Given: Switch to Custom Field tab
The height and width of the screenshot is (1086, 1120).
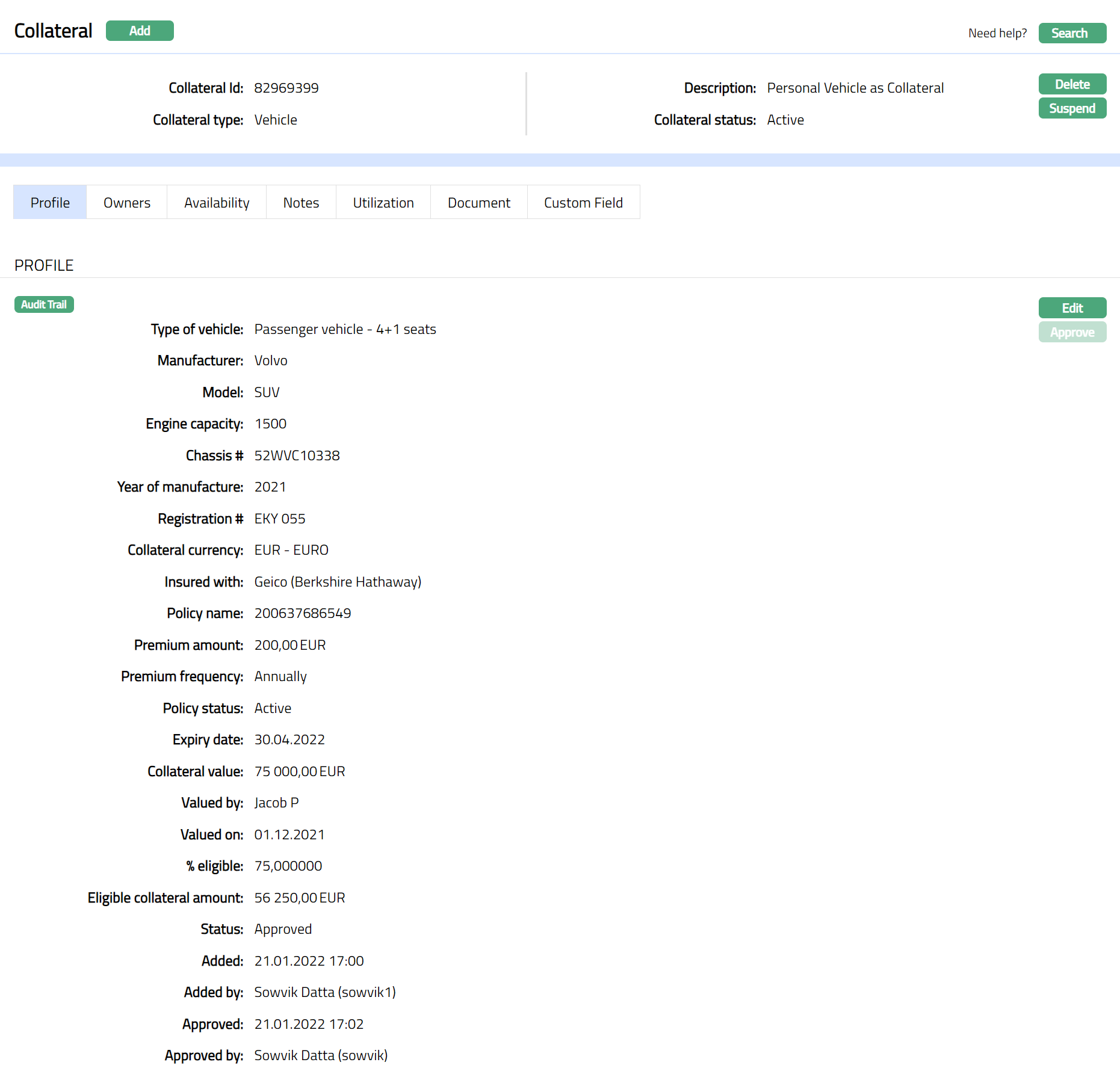Looking at the screenshot, I should 583,203.
